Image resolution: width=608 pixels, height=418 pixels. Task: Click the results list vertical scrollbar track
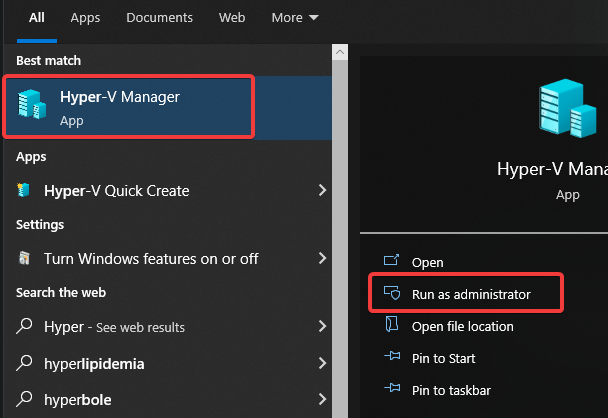click(x=340, y=238)
